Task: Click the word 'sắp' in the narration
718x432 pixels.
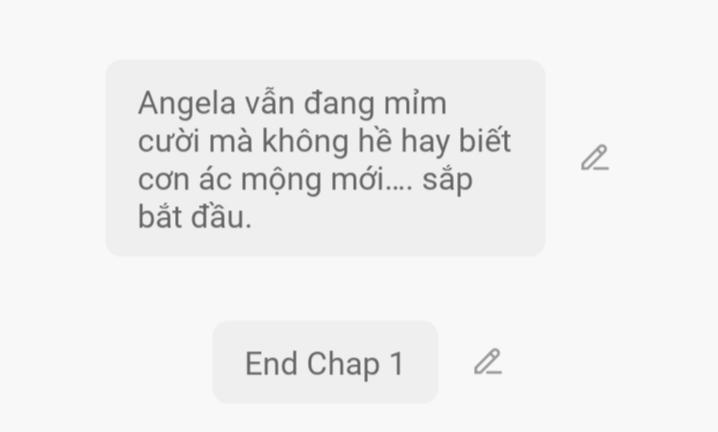Action: (447, 180)
